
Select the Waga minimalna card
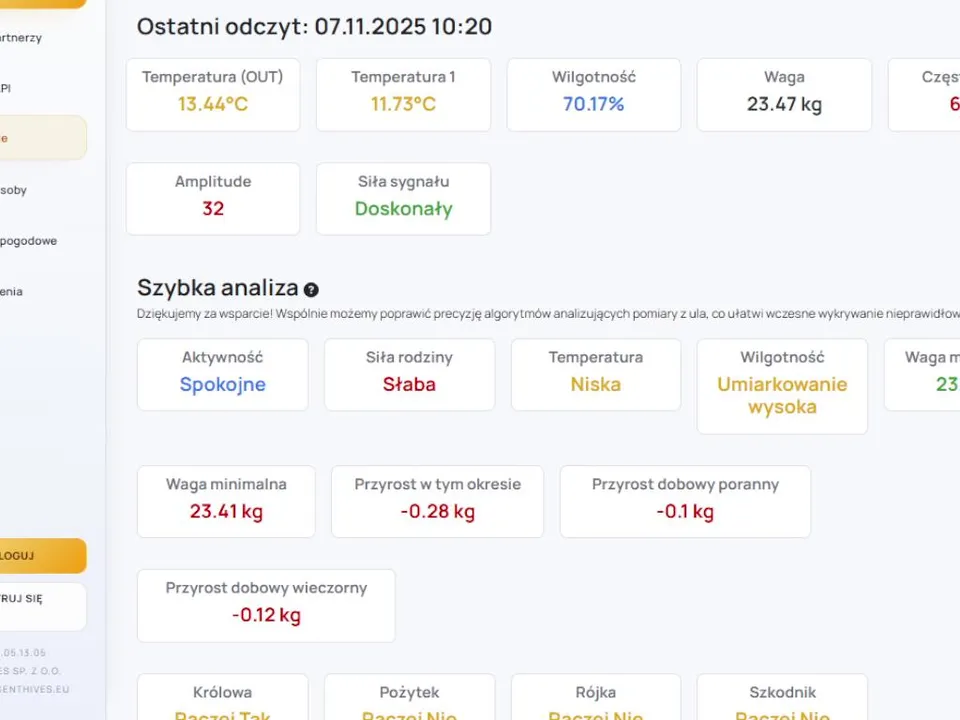pos(226,501)
